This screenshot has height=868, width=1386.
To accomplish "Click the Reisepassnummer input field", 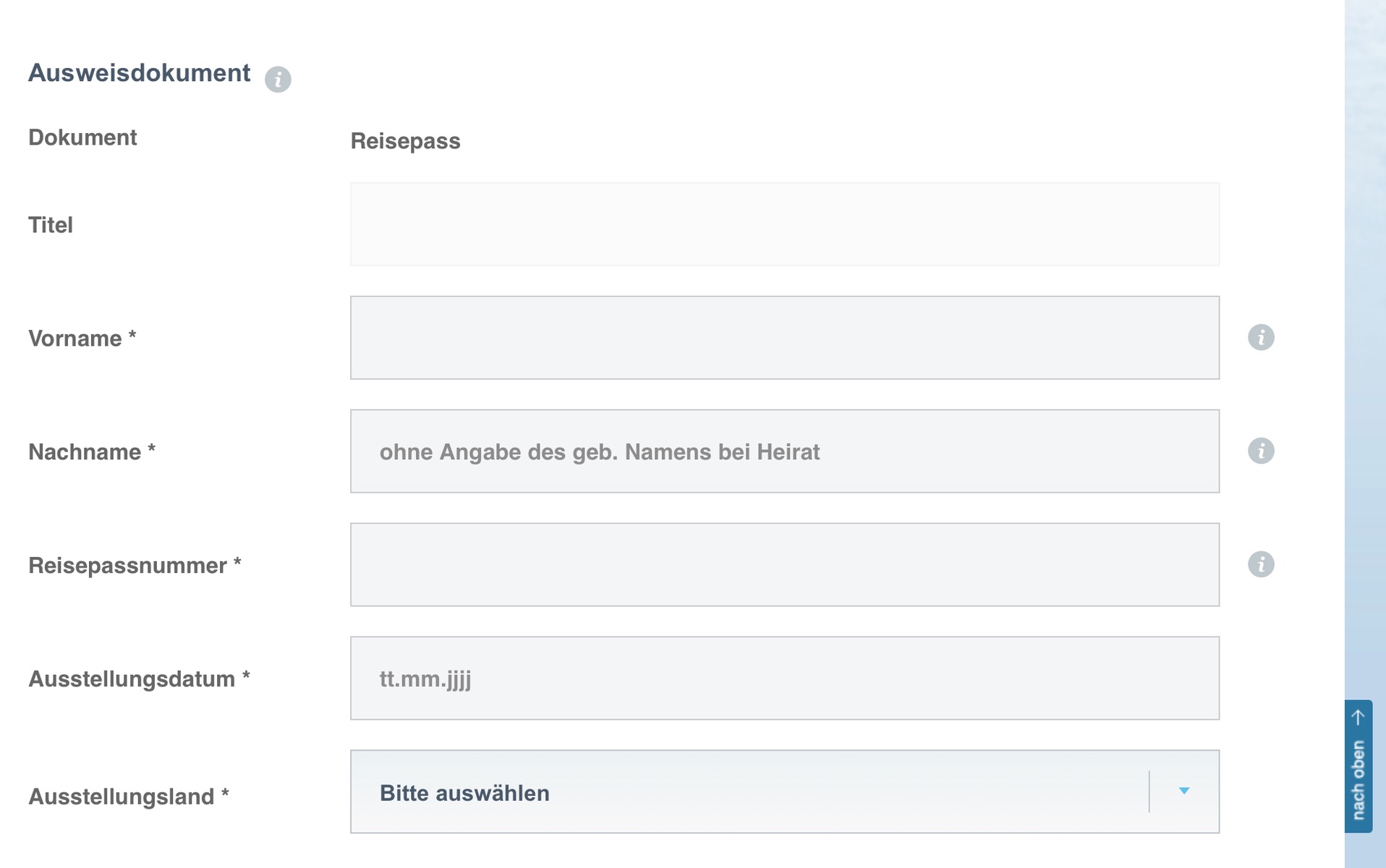I will pyautogui.click(x=784, y=565).
